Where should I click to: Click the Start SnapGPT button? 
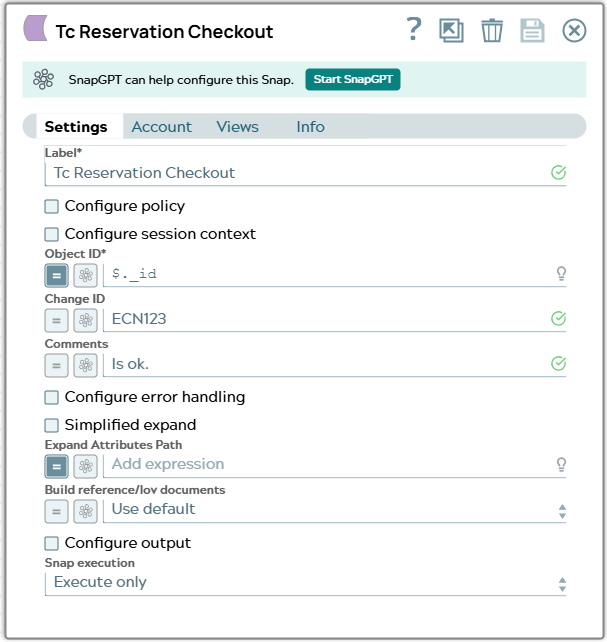353,79
